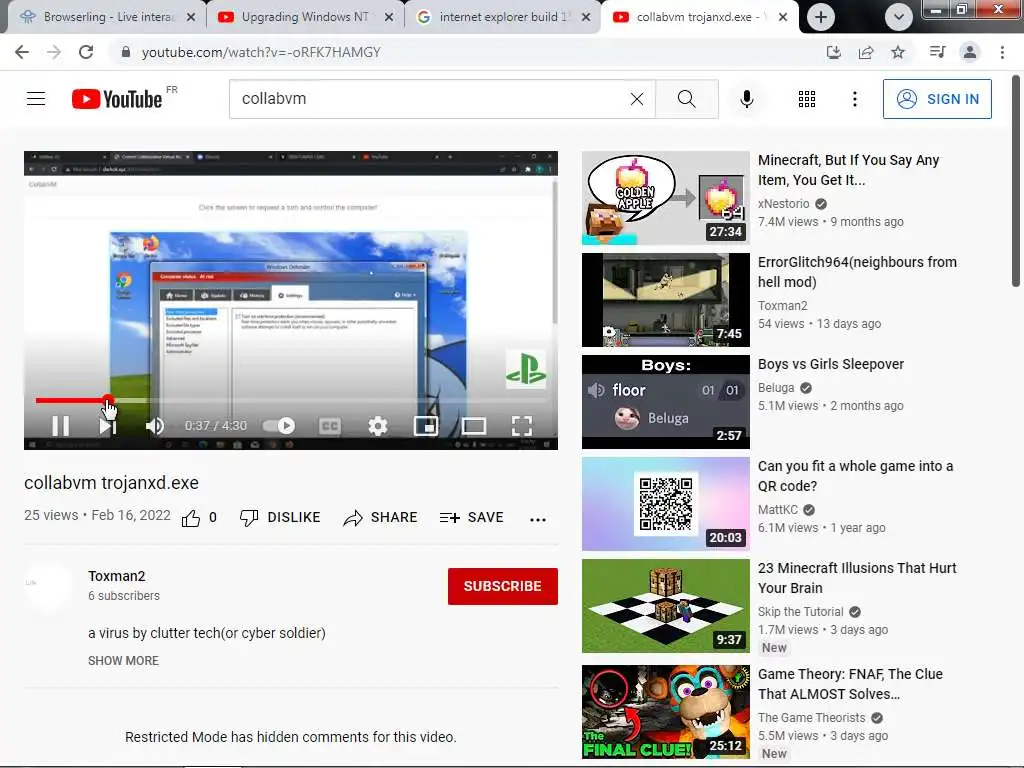Go back to the previous page
The width and height of the screenshot is (1024, 768).
tap(22, 52)
